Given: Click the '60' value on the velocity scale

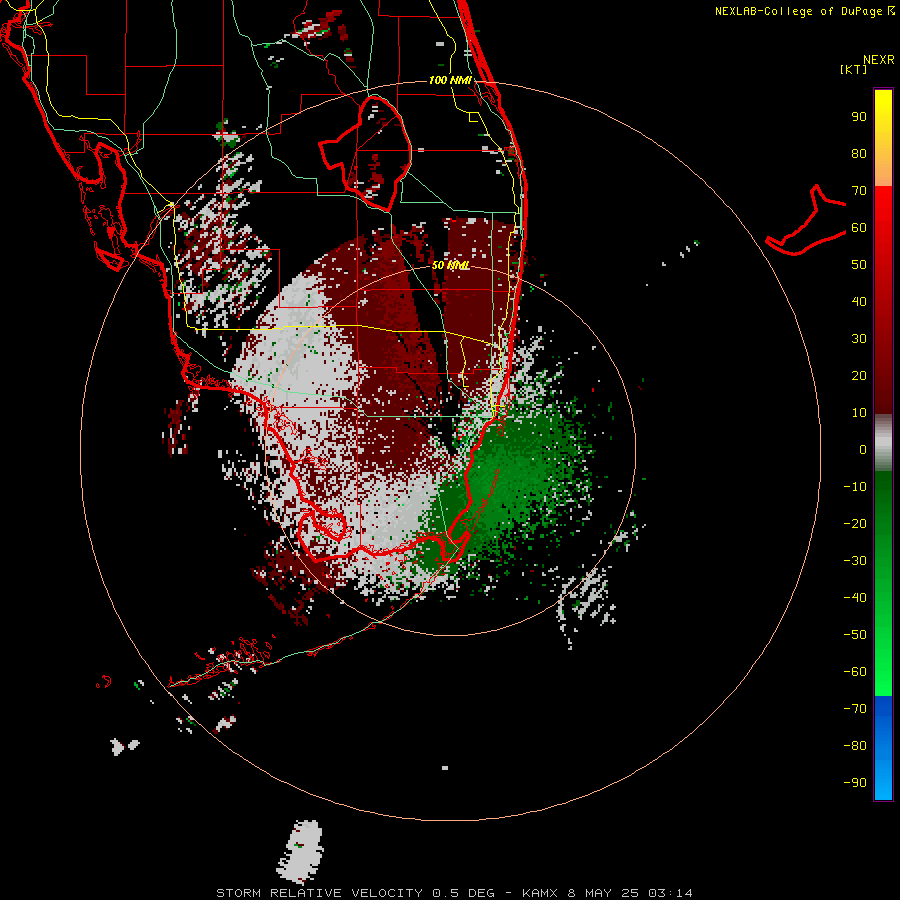Looking at the screenshot, I should [x=859, y=227].
